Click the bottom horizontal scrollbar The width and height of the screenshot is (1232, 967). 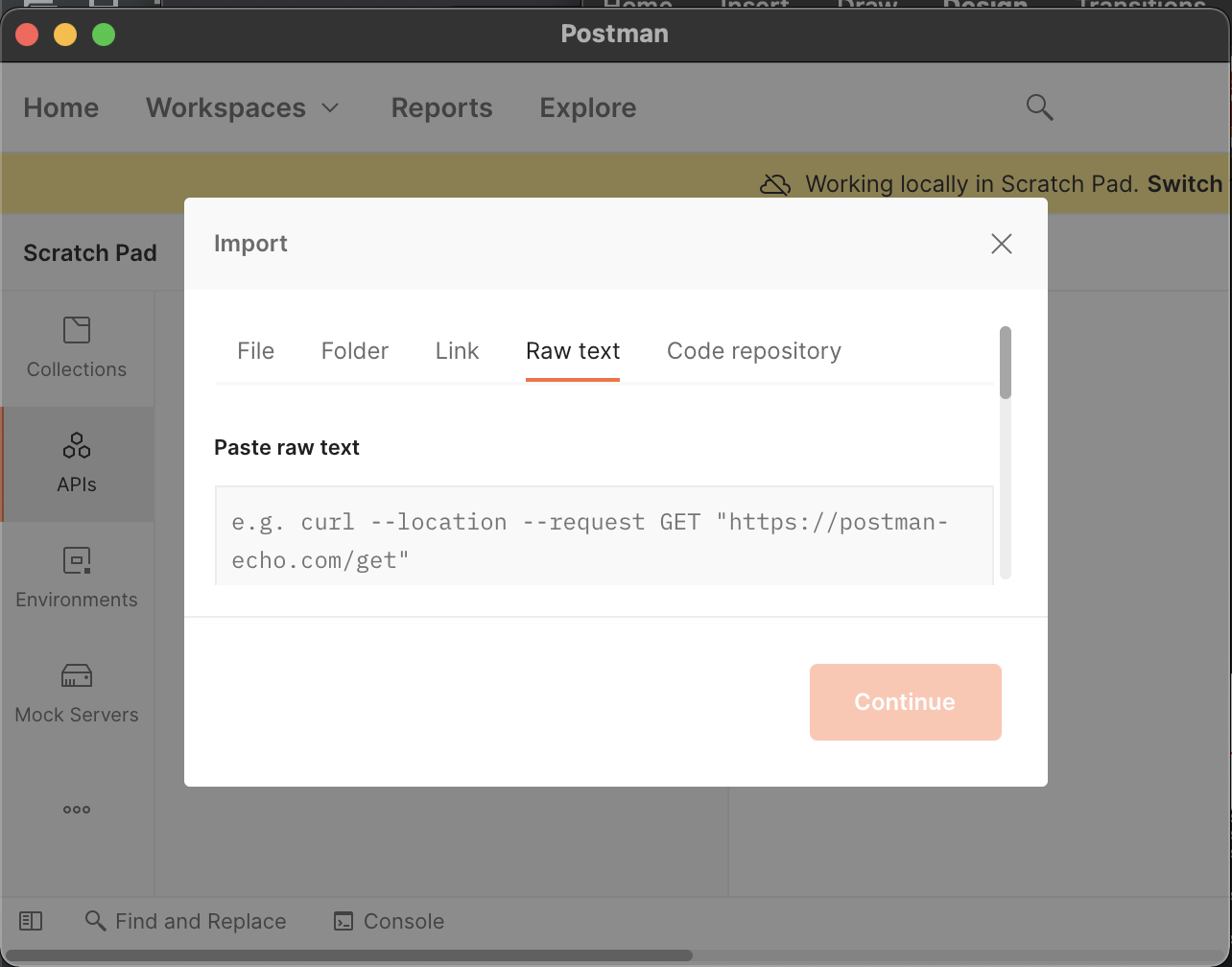349,955
